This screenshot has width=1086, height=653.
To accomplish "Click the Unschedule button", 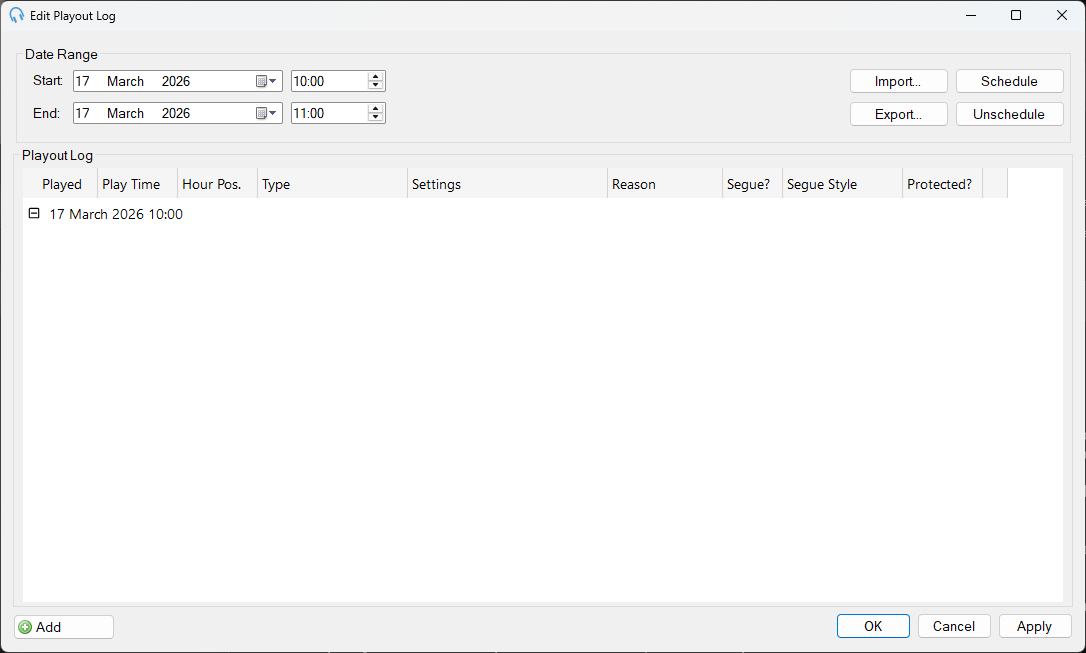I will (1009, 114).
